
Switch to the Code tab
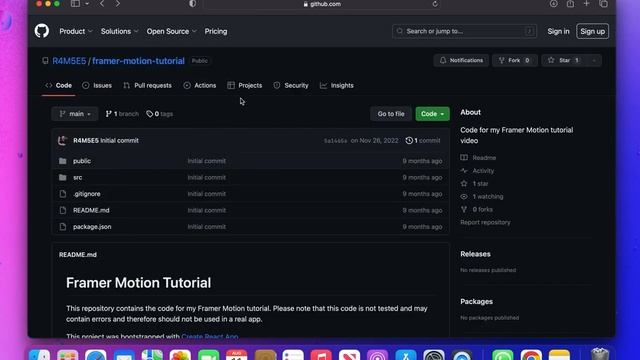[59, 85]
